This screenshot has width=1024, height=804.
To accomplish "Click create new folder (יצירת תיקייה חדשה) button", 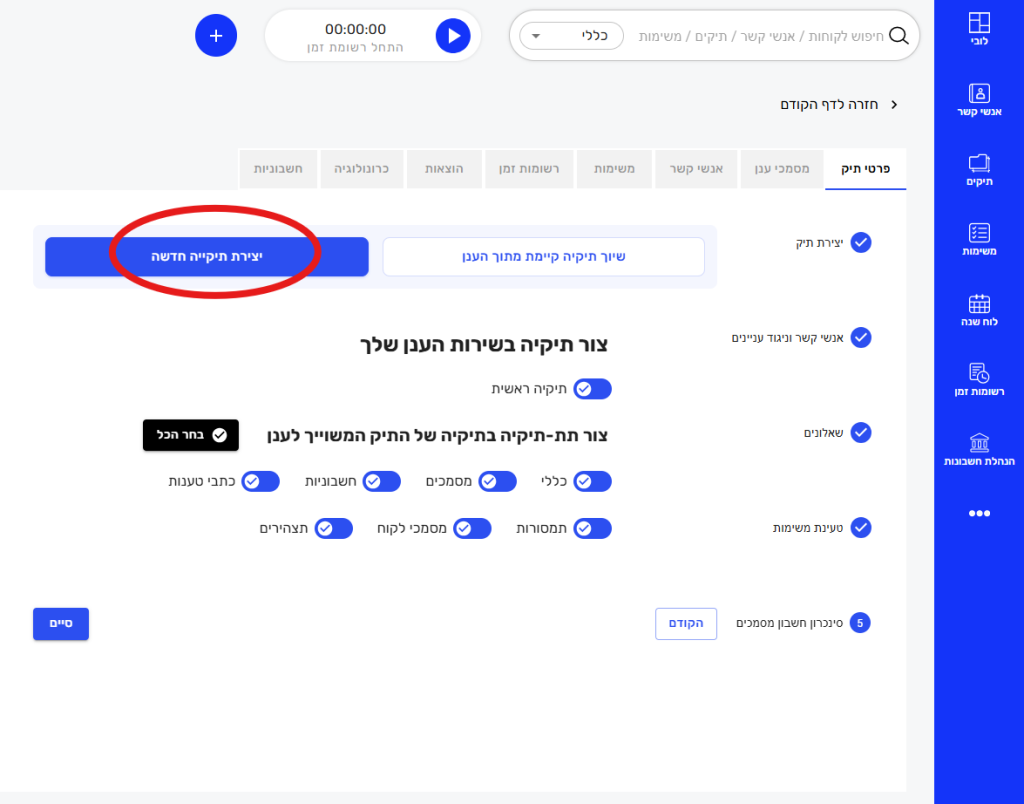I will click(207, 257).
